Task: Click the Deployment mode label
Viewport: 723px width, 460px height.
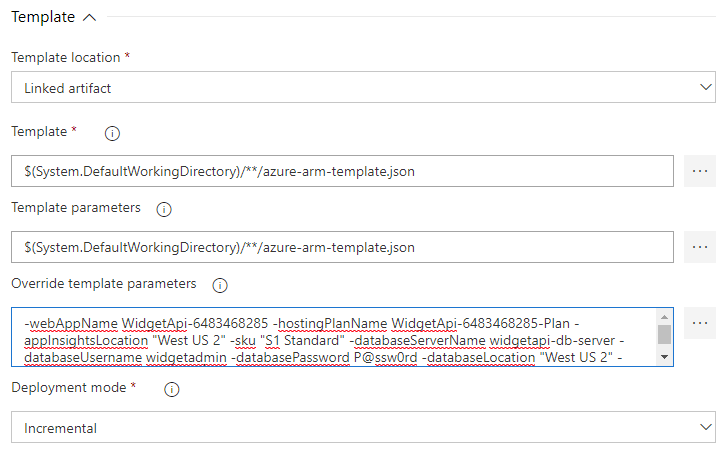Action: coord(69,388)
